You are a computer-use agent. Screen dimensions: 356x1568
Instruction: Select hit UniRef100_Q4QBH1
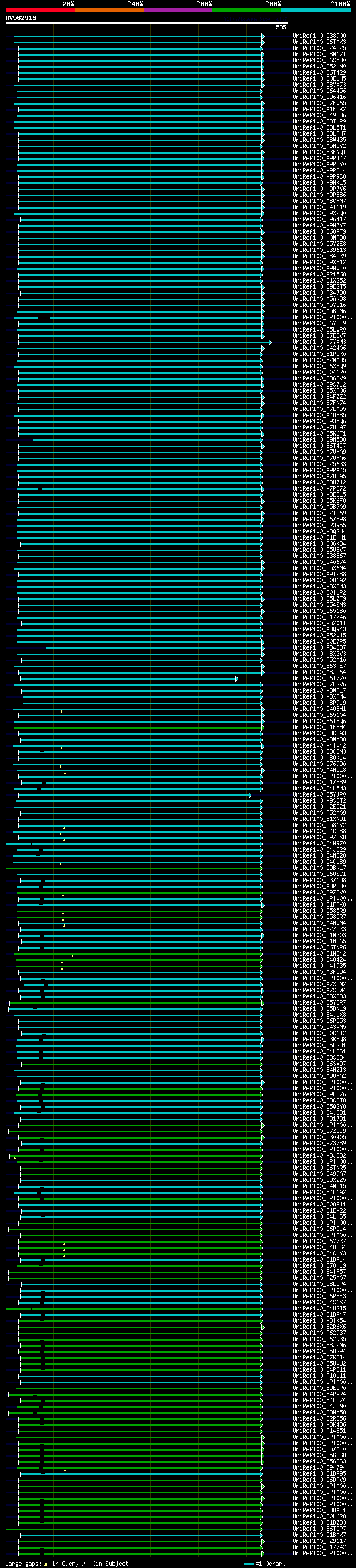click(319, 709)
